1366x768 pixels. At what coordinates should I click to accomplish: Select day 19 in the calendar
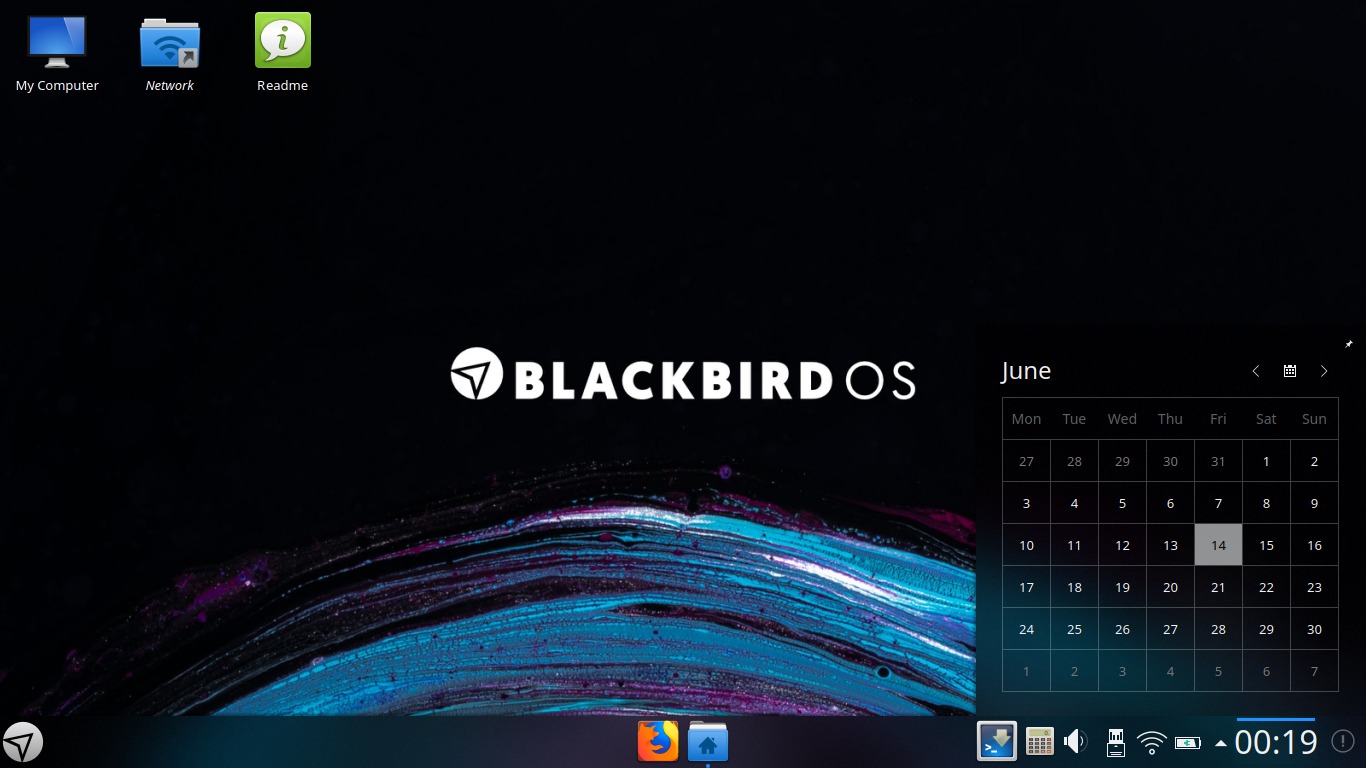coord(1122,587)
